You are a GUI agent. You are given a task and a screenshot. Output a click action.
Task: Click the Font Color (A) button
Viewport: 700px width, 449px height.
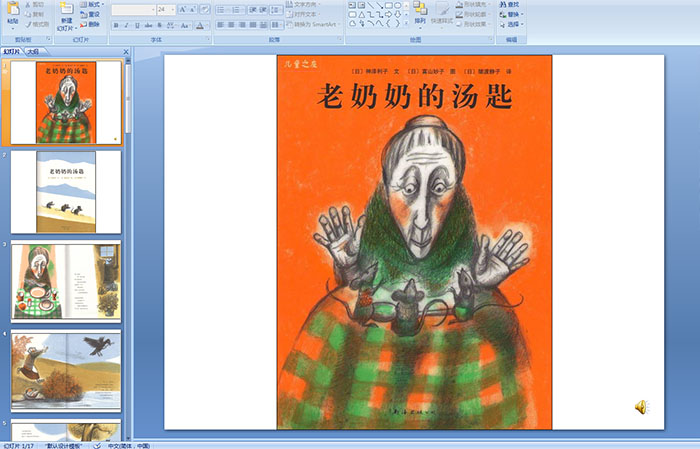(x=200, y=25)
